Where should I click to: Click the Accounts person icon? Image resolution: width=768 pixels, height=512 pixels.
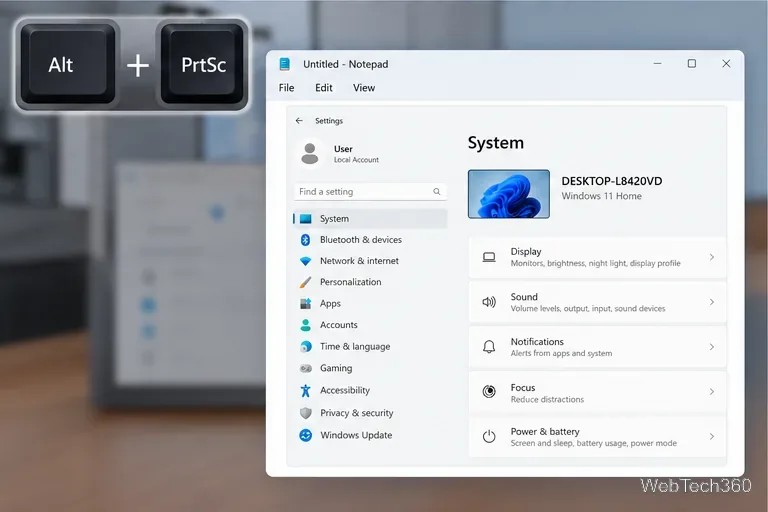[x=306, y=325]
